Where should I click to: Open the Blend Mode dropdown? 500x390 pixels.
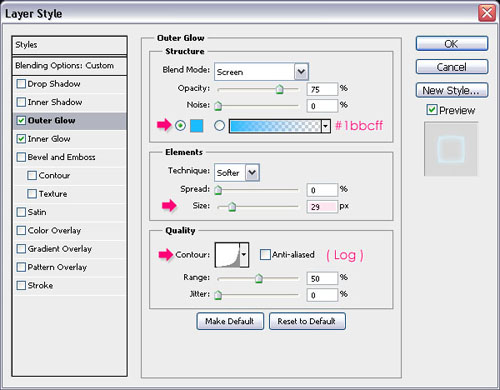(x=301, y=72)
